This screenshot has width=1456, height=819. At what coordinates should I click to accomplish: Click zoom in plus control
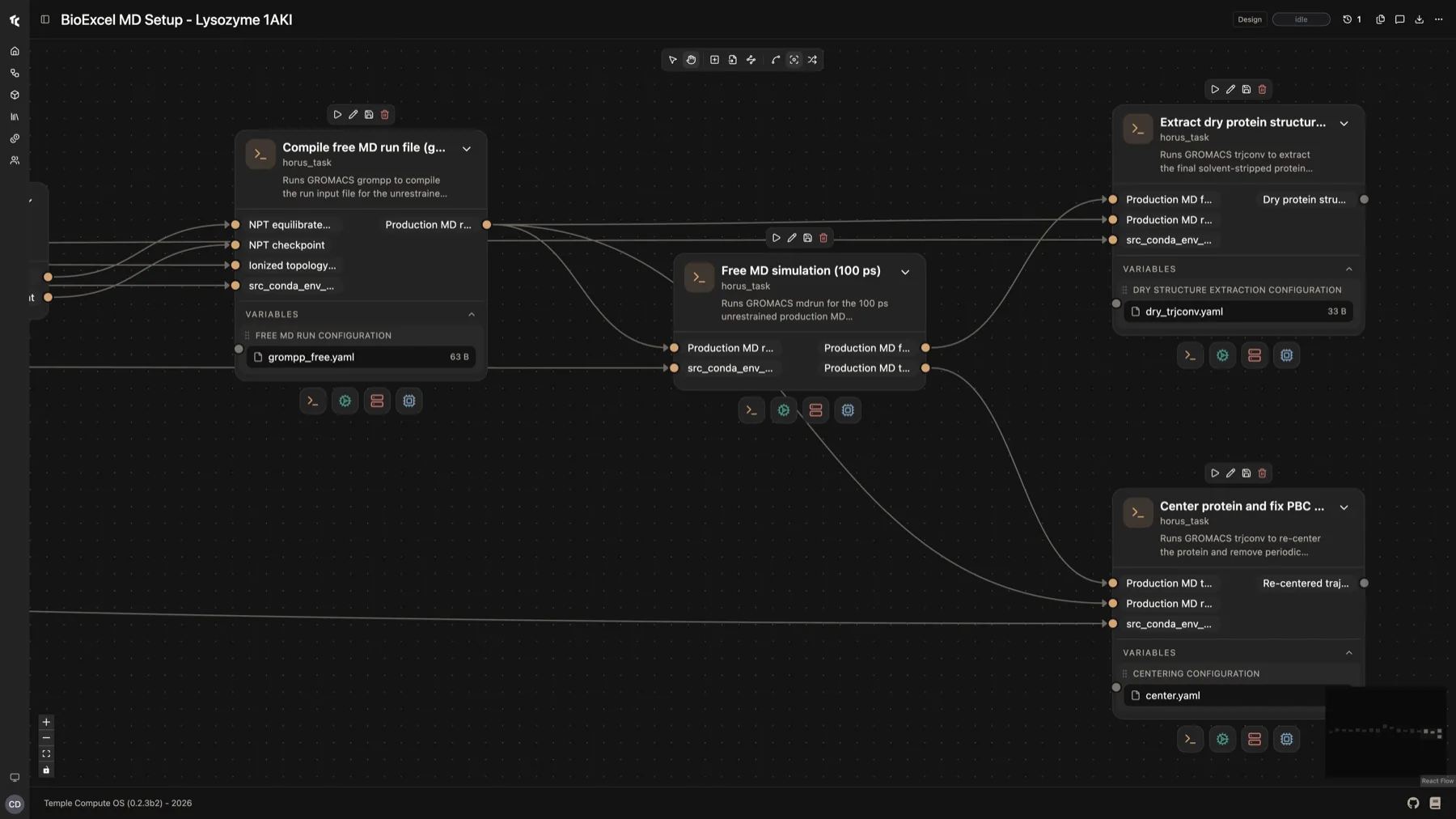[x=46, y=723]
